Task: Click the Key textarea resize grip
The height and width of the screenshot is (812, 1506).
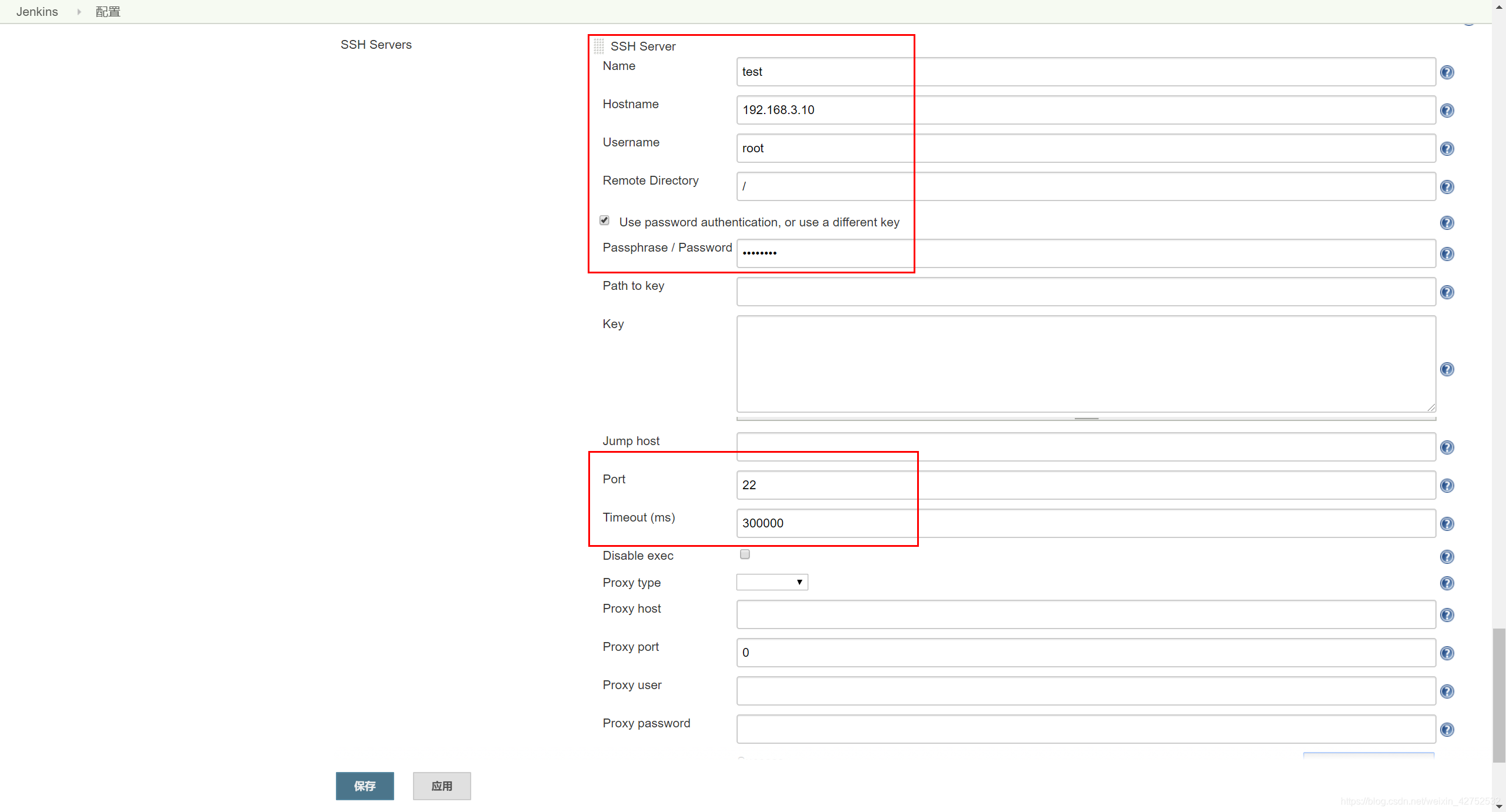Action: [1431, 407]
